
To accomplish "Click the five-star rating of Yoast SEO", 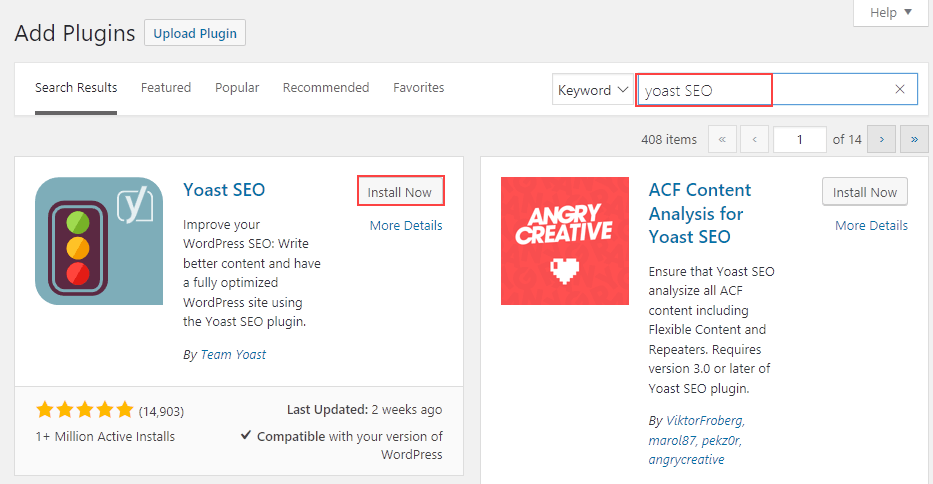I will [84, 410].
